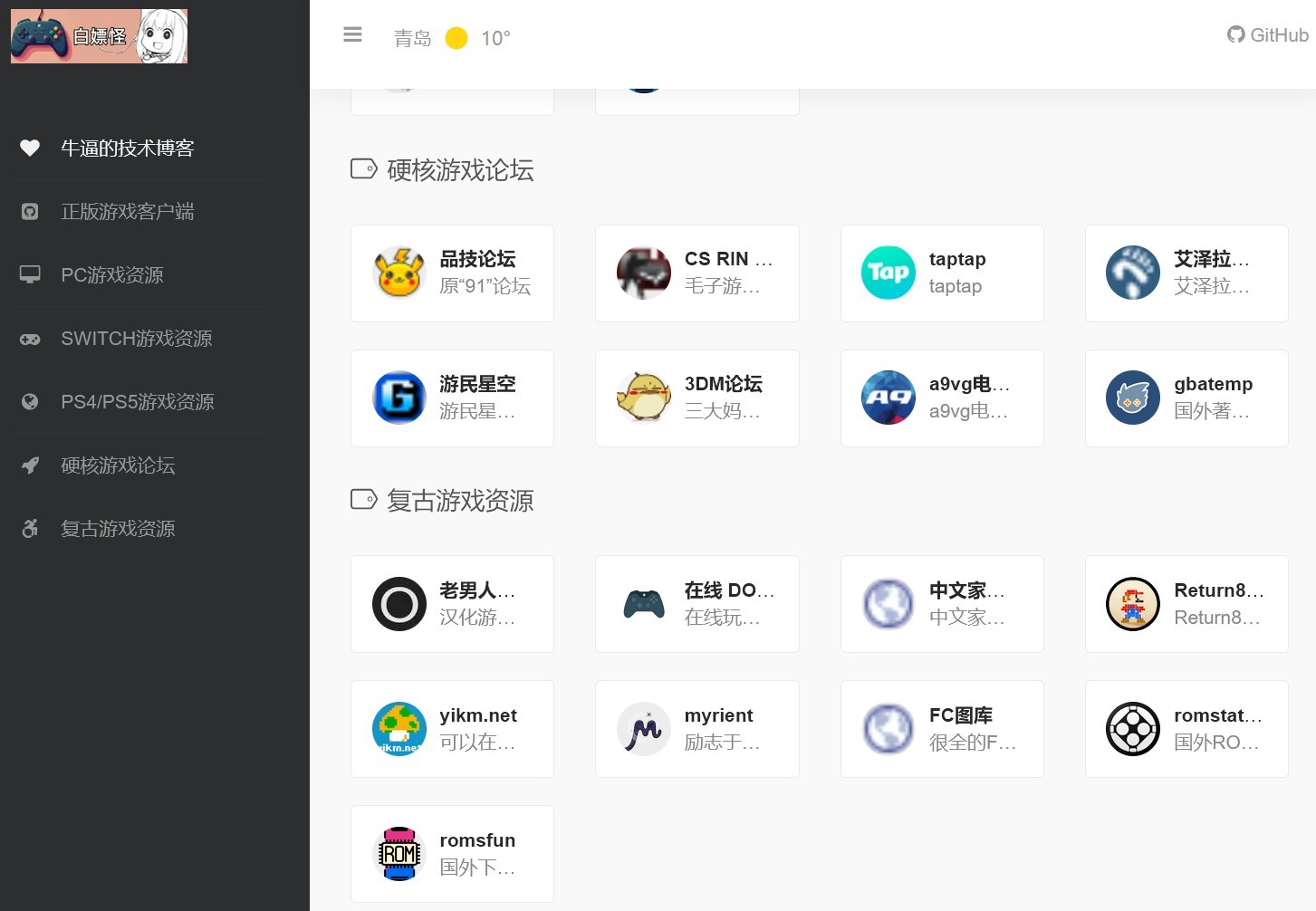Click the 硬核游戏论坛 section heading

[x=460, y=170]
